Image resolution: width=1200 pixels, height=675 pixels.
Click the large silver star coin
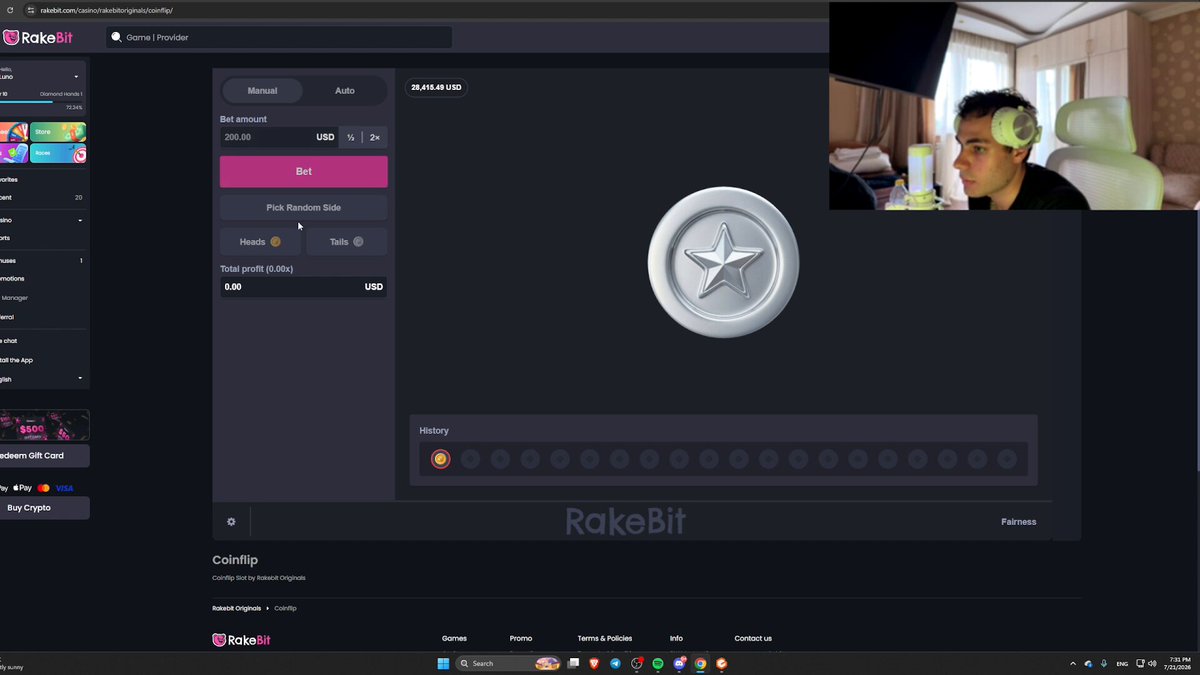pyautogui.click(x=723, y=262)
